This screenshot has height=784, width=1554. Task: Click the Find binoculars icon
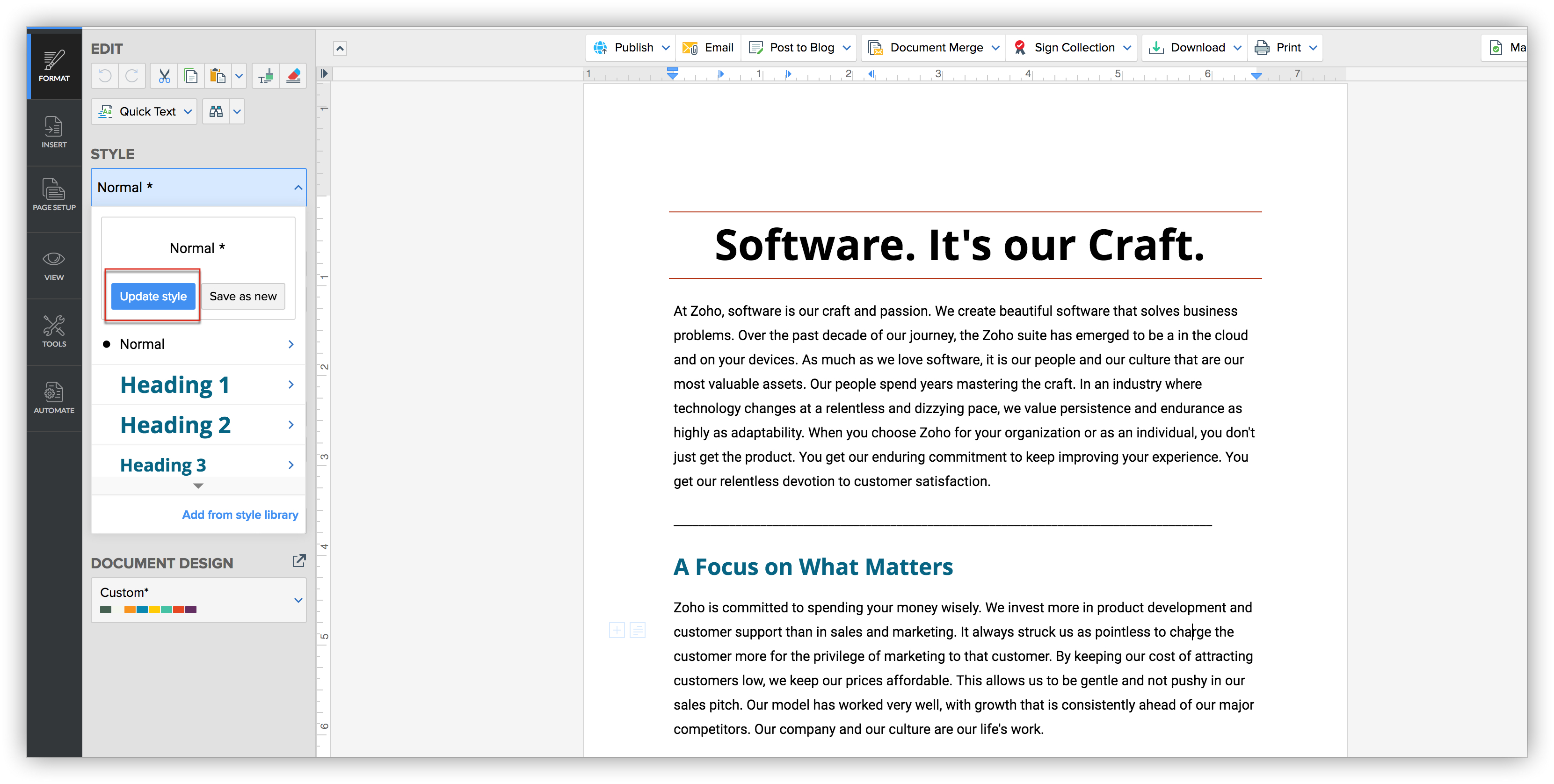point(216,112)
